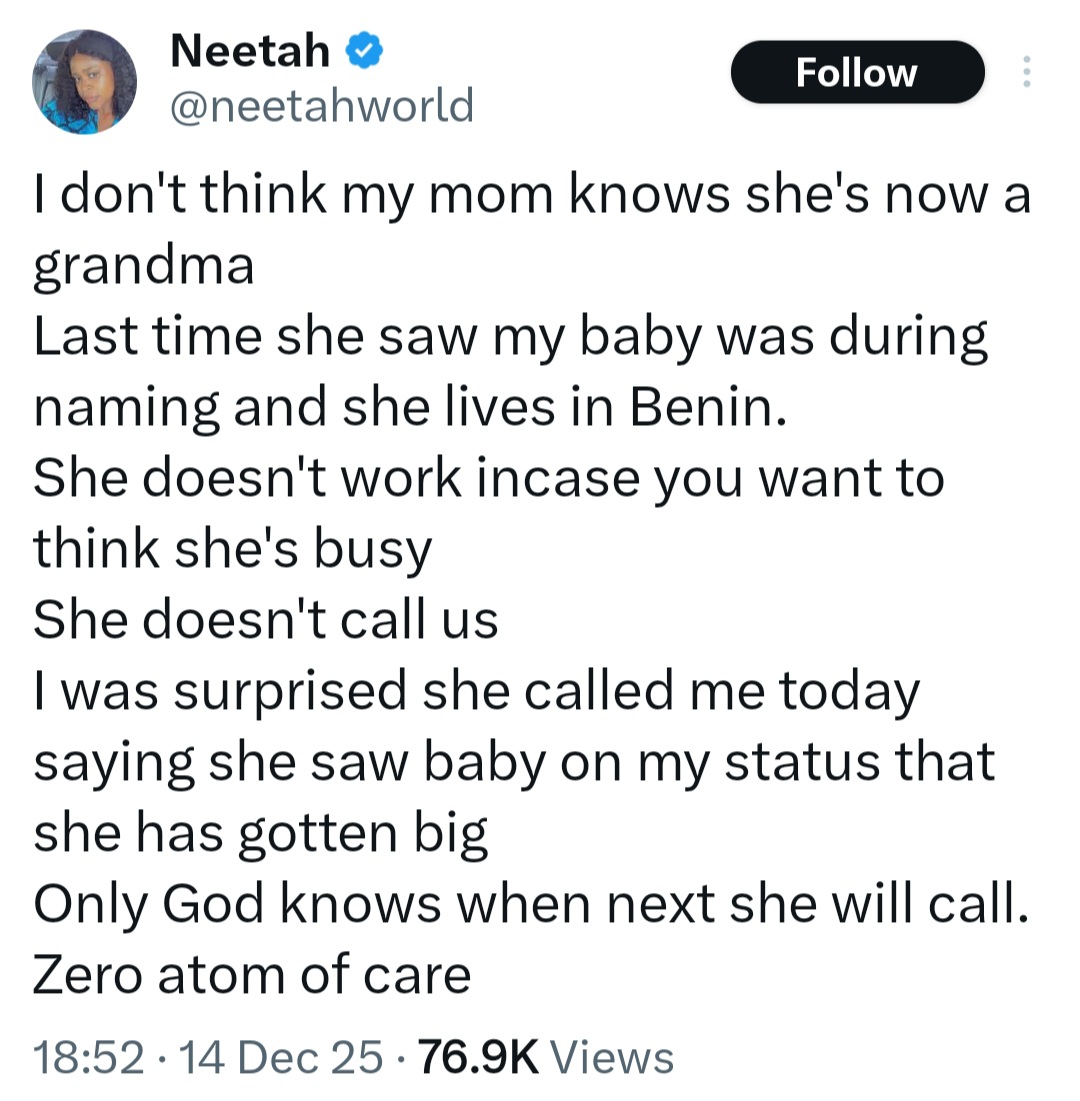
Task: Toggle follow status using the Follow control
Action: 857,71
